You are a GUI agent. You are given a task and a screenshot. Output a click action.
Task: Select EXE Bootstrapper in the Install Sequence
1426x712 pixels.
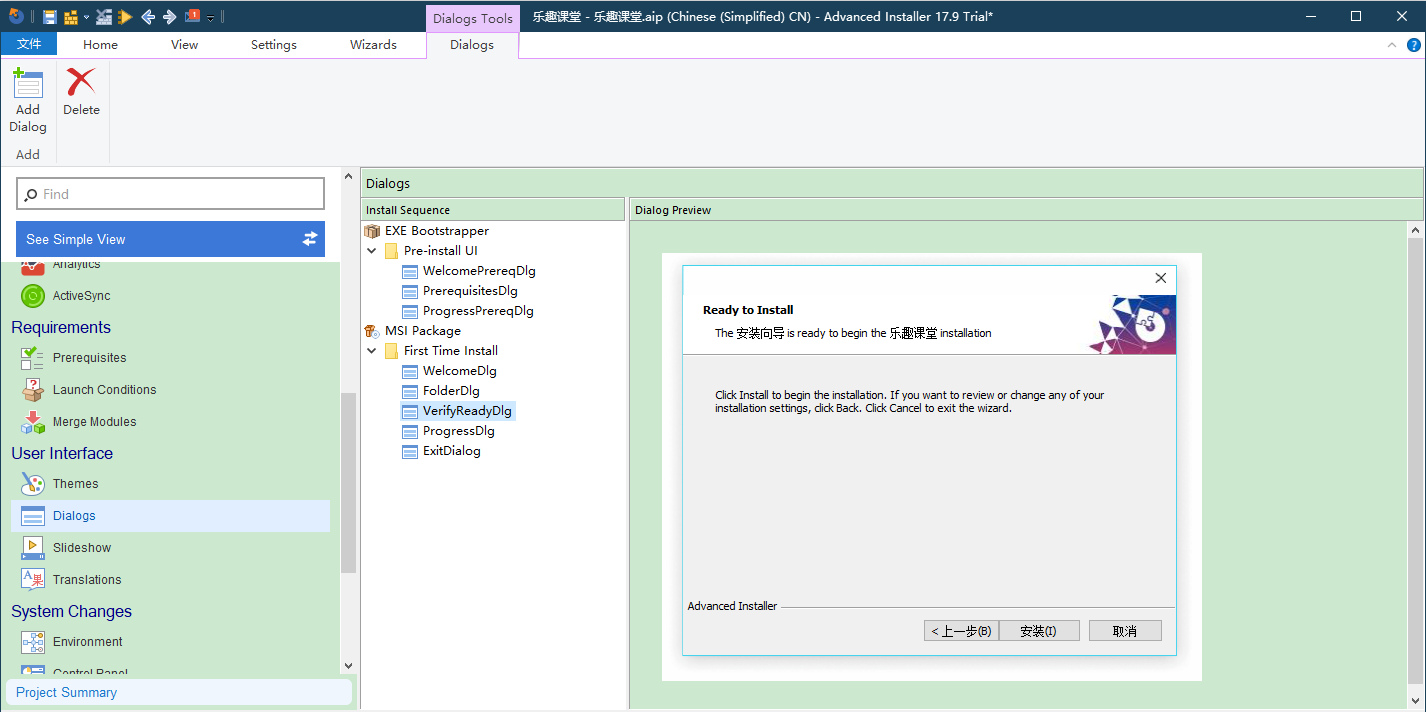tap(437, 231)
